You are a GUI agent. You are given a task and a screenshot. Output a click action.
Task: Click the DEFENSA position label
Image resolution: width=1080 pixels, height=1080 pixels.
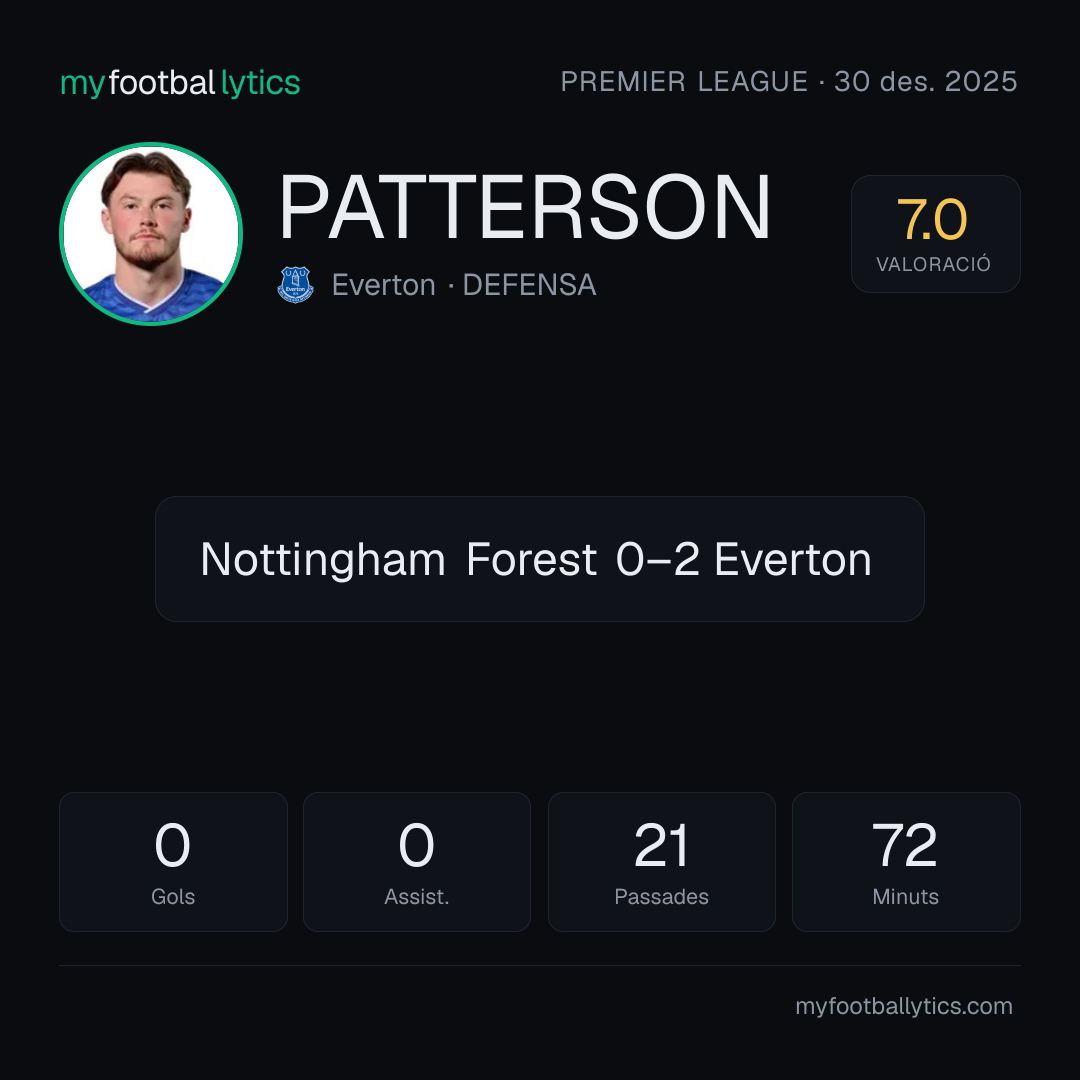[x=529, y=284]
